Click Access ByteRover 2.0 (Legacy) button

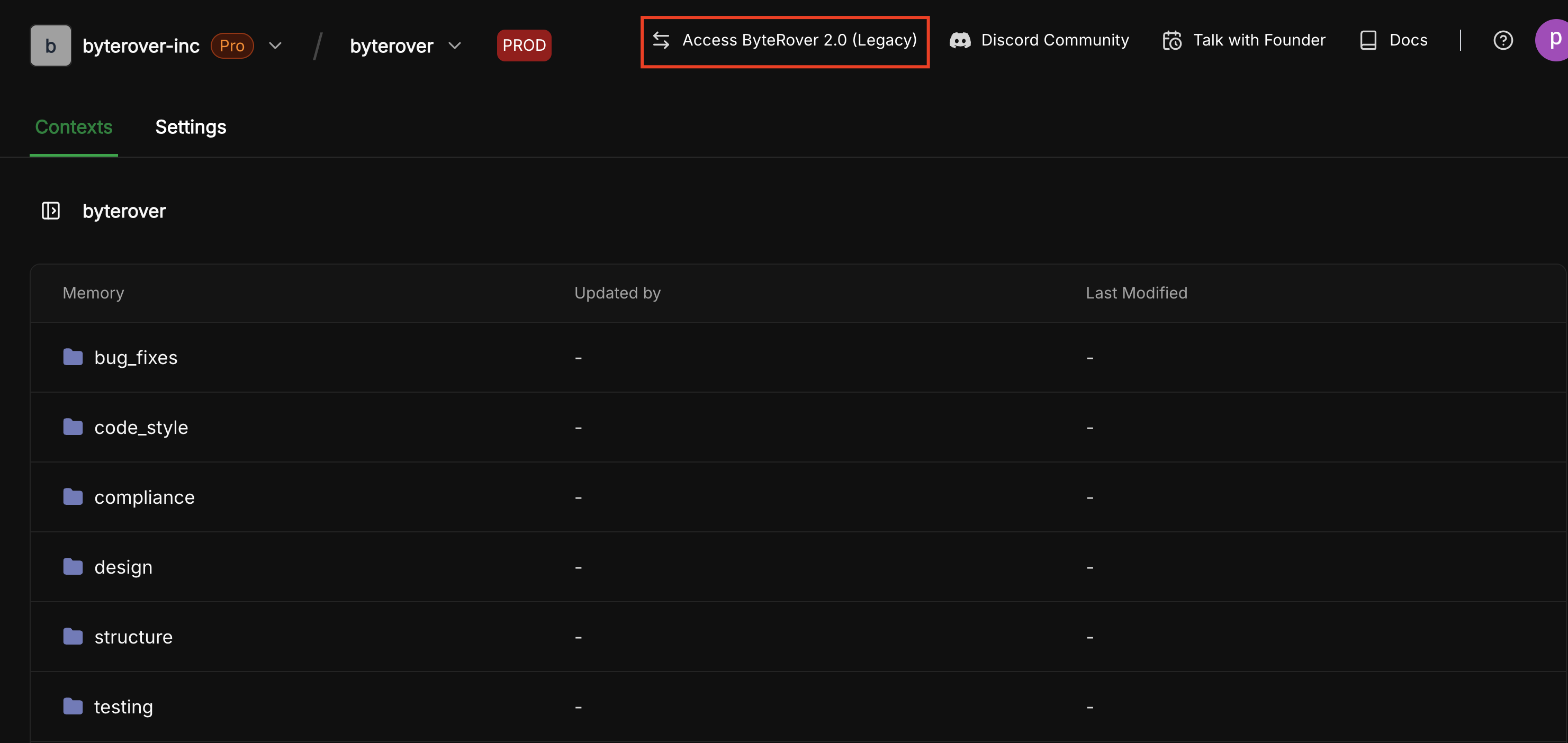799,40
